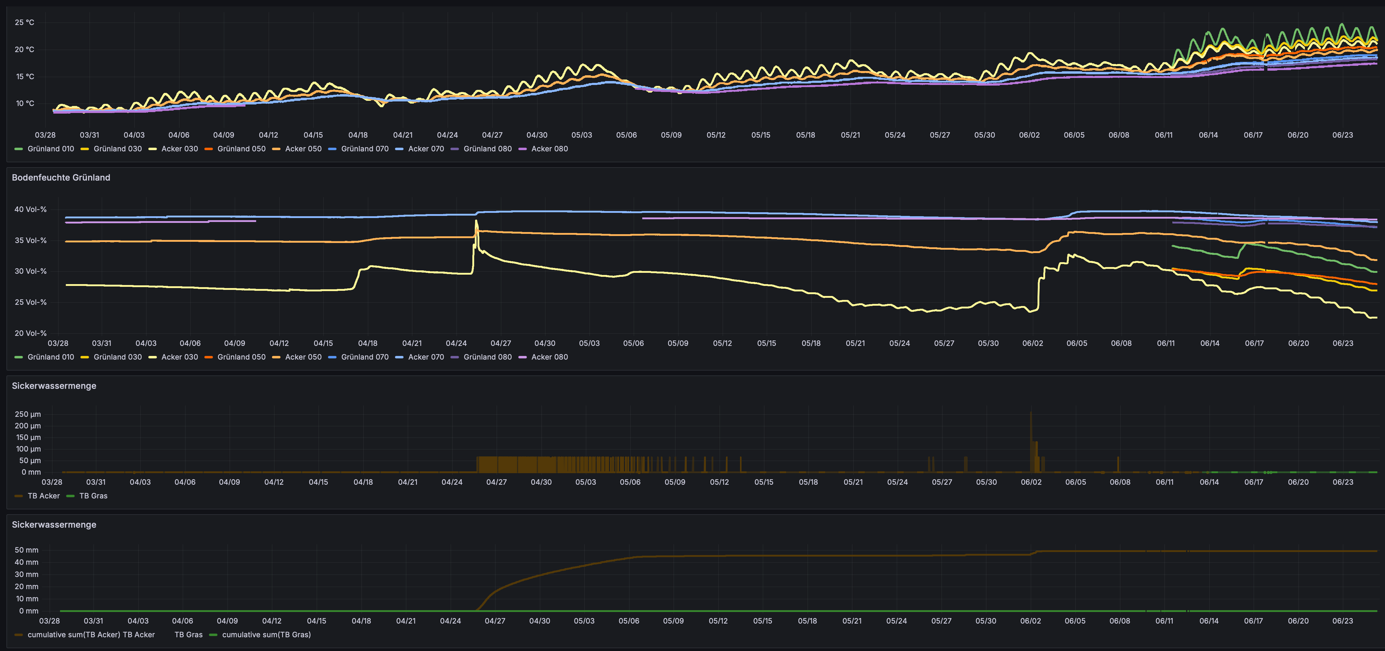The height and width of the screenshot is (651, 1385).
Task: Click the 10 °C label on temperature axis
Action: click(x=24, y=103)
